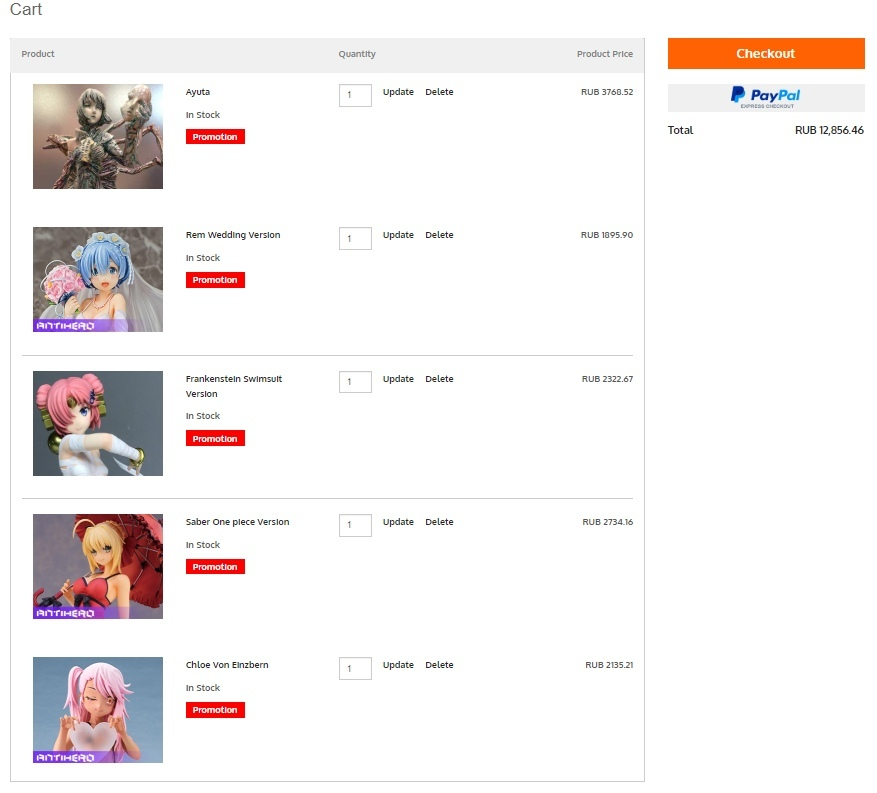Update the Saber One piece Version quantity
The width and height of the screenshot is (877, 793).
click(398, 522)
